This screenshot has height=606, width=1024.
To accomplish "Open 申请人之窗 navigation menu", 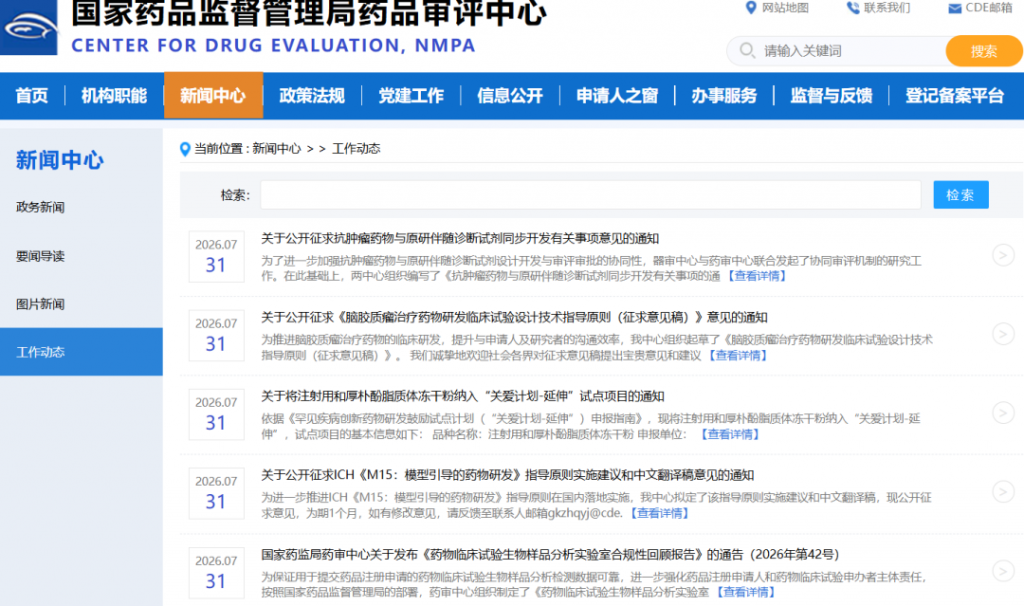I will (x=617, y=95).
